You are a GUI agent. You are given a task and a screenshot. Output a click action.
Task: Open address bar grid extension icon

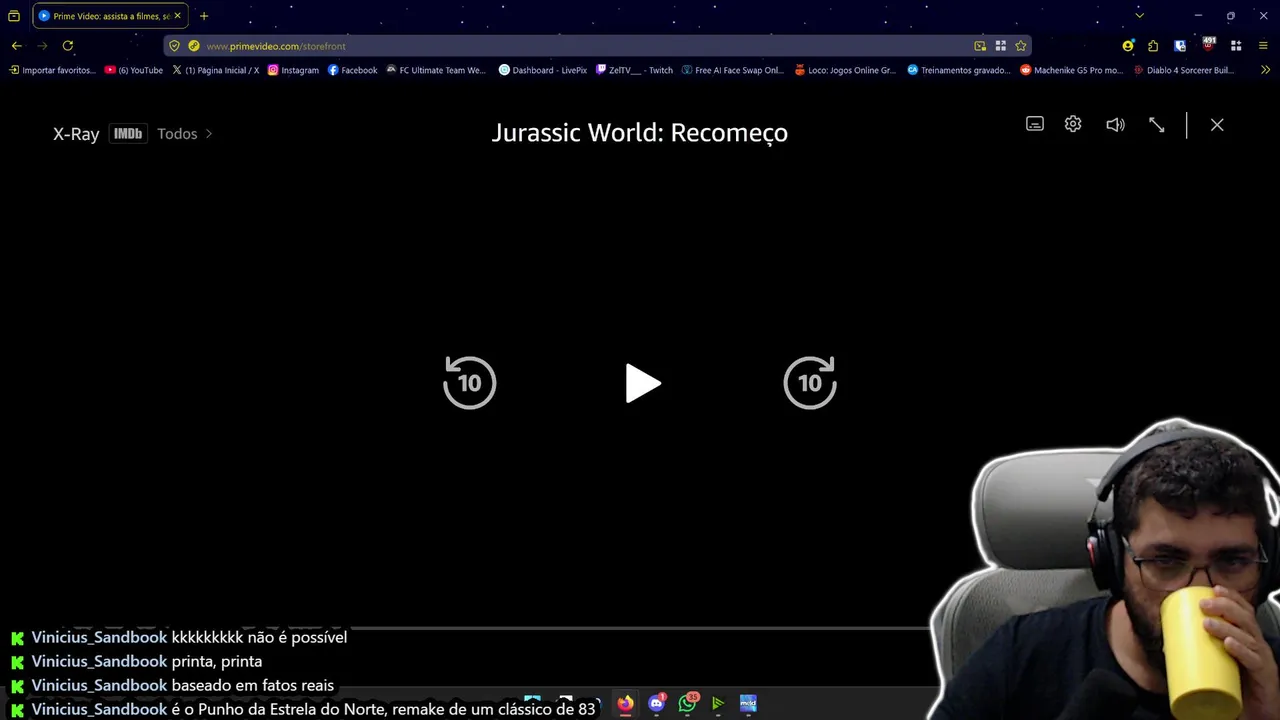coord(1000,46)
